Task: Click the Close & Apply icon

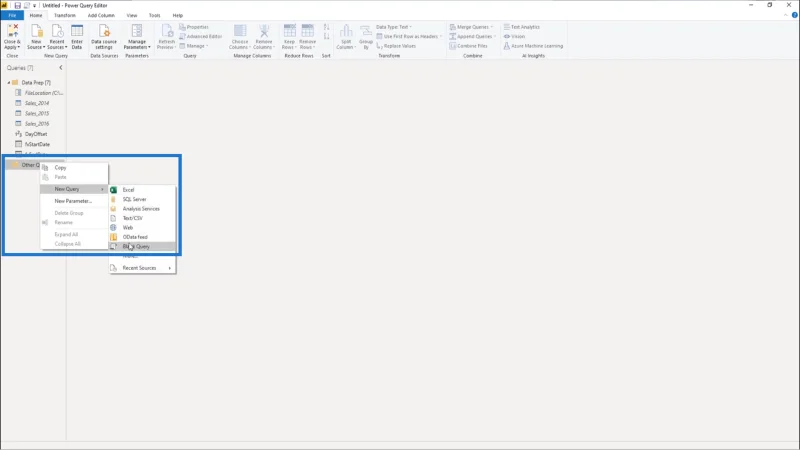Action: click(x=12, y=31)
